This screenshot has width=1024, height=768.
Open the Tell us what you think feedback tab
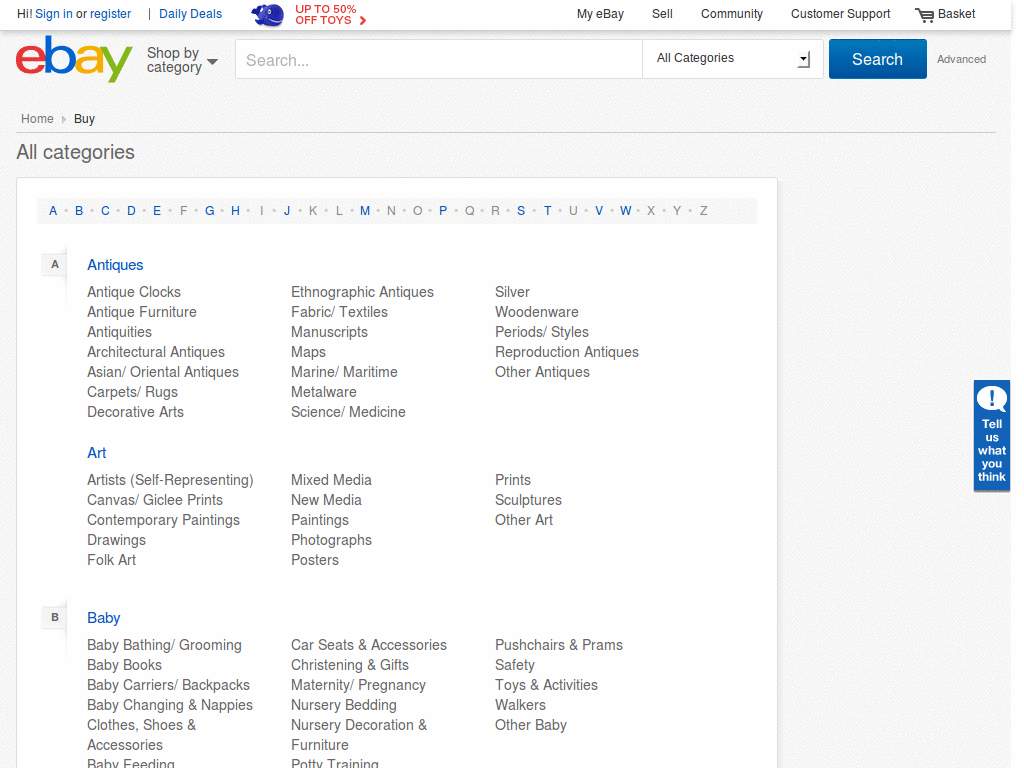[991, 436]
